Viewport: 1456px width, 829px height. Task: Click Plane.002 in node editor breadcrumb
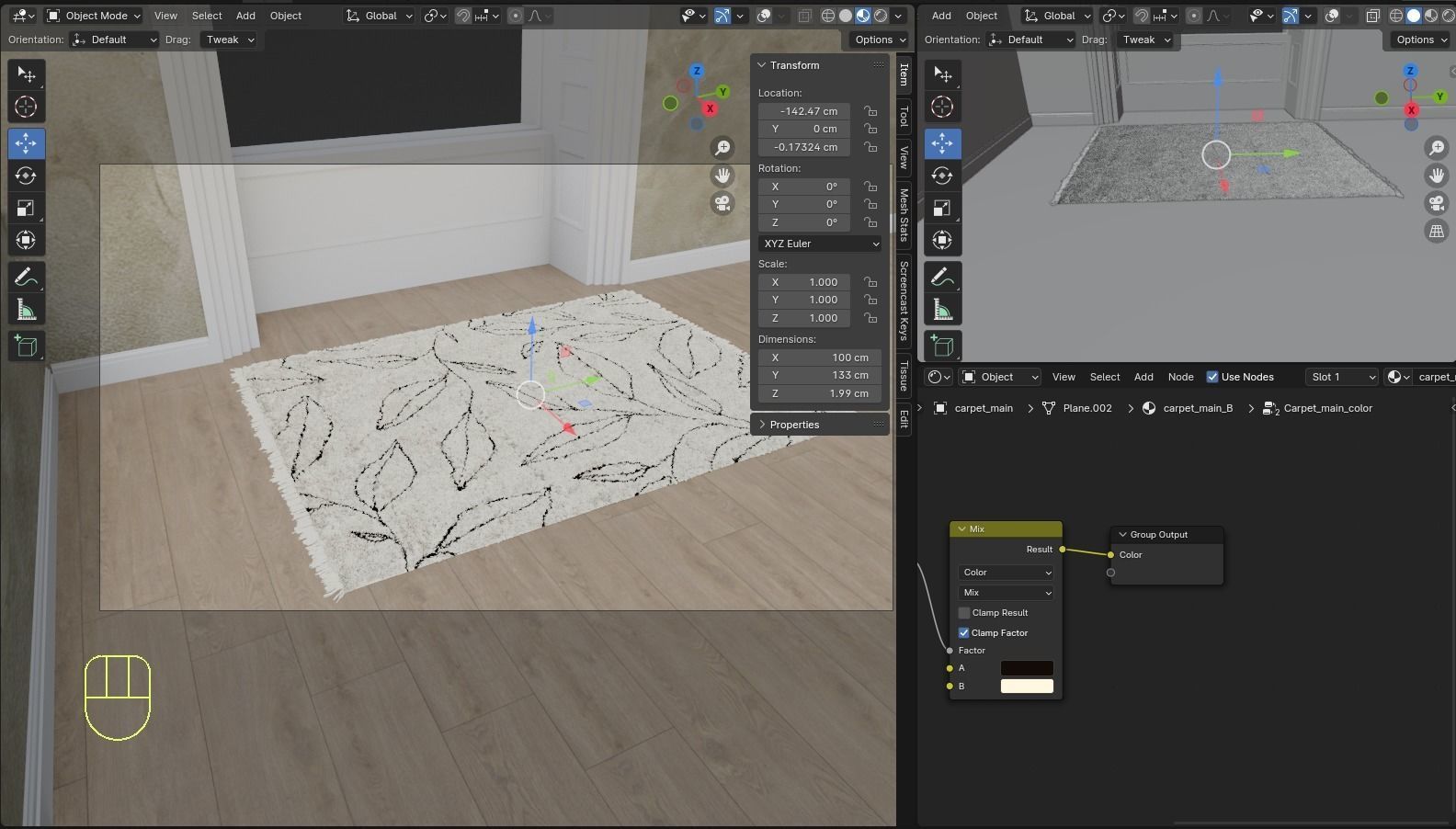(1087, 408)
